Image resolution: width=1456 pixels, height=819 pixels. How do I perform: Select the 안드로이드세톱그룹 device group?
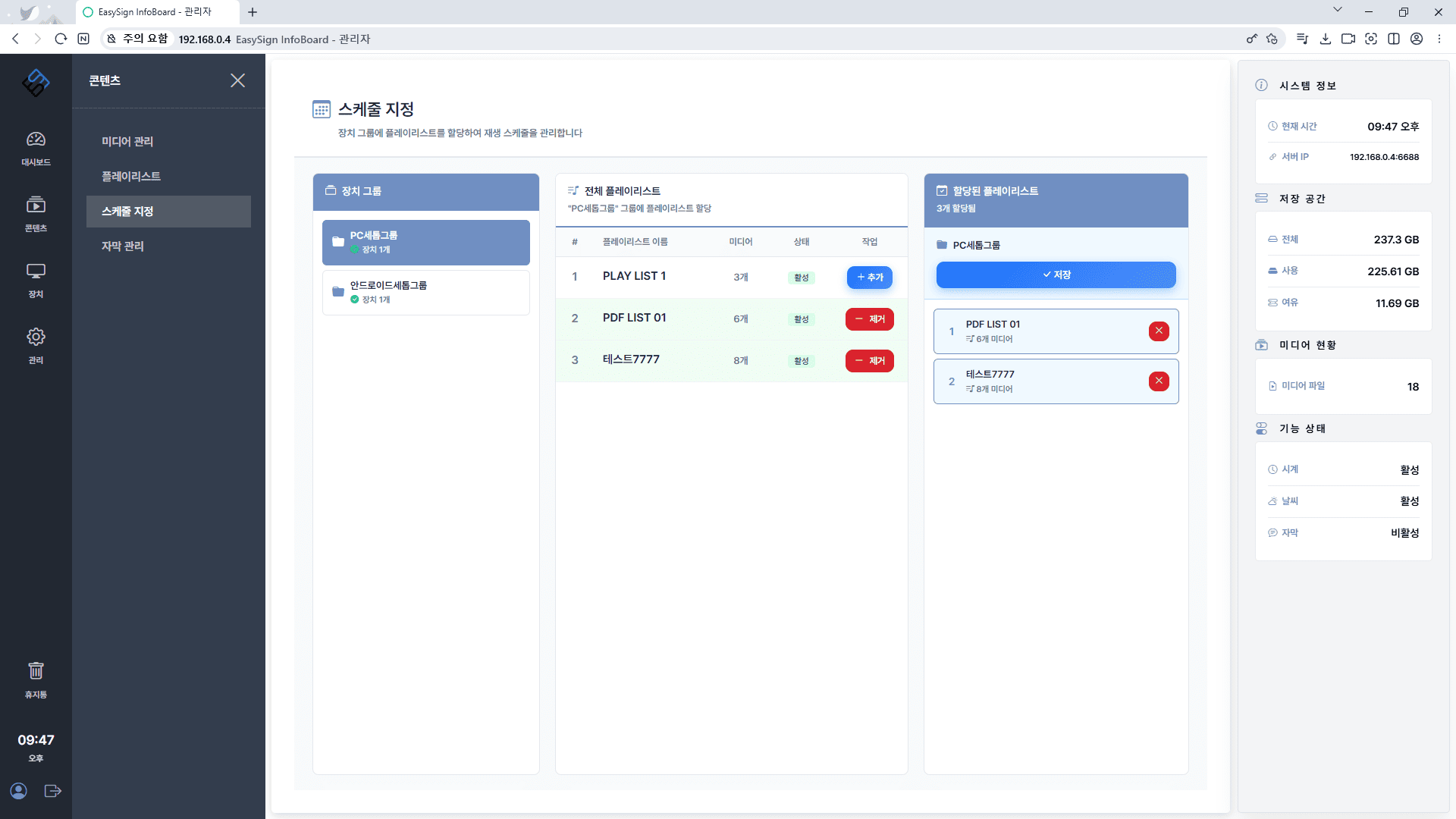[425, 292]
